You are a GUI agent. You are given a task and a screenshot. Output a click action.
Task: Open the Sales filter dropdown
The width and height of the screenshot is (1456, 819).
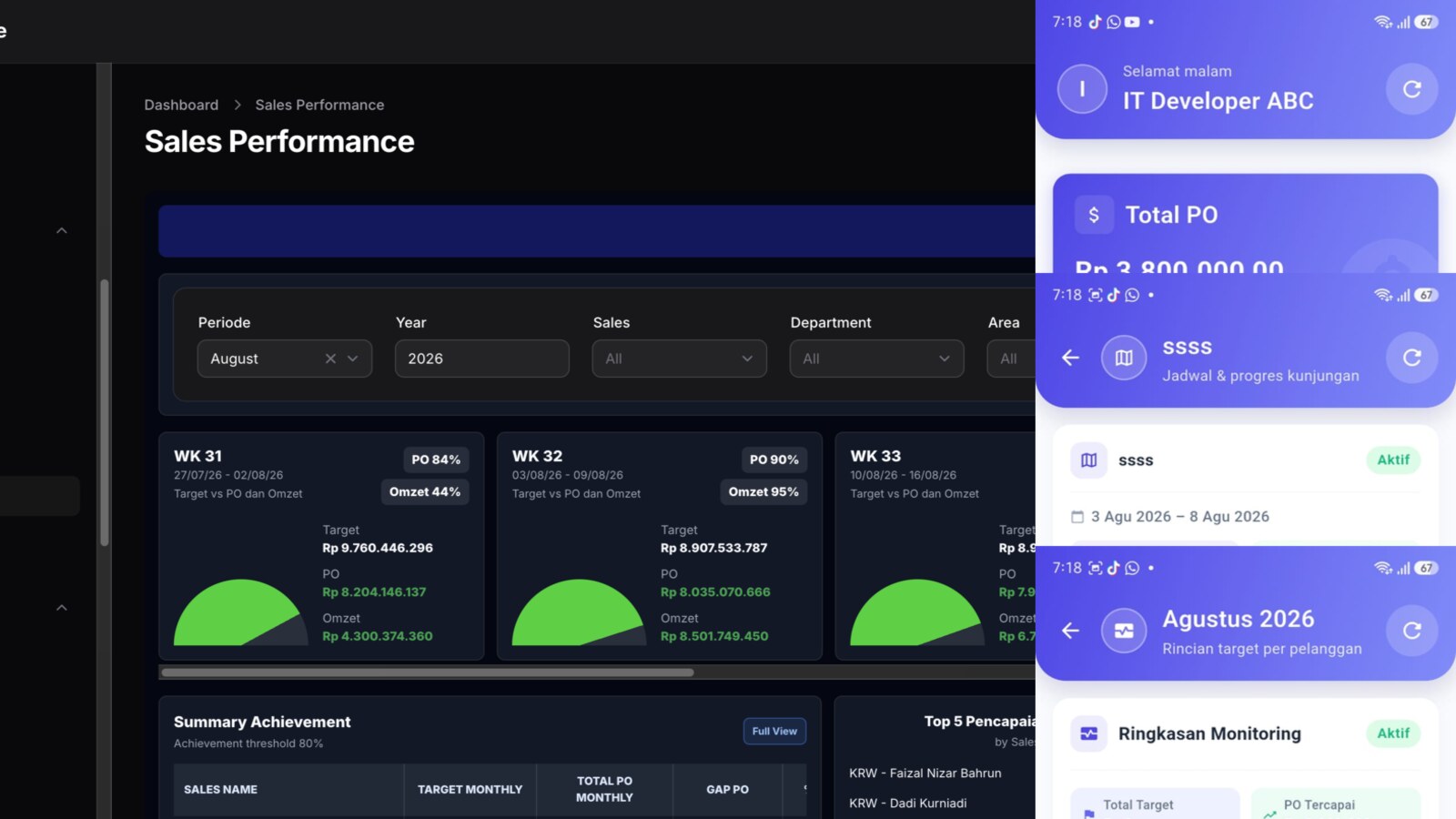click(680, 359)
